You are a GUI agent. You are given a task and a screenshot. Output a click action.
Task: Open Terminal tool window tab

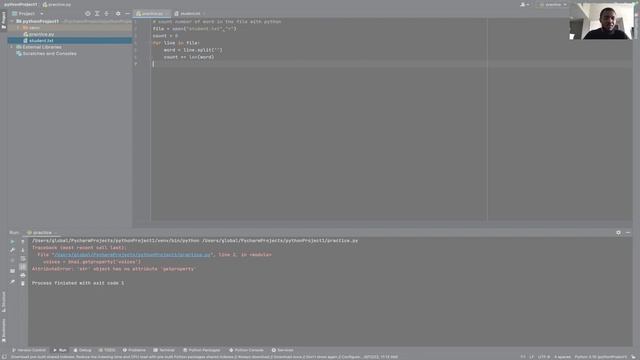coord(164,350)
